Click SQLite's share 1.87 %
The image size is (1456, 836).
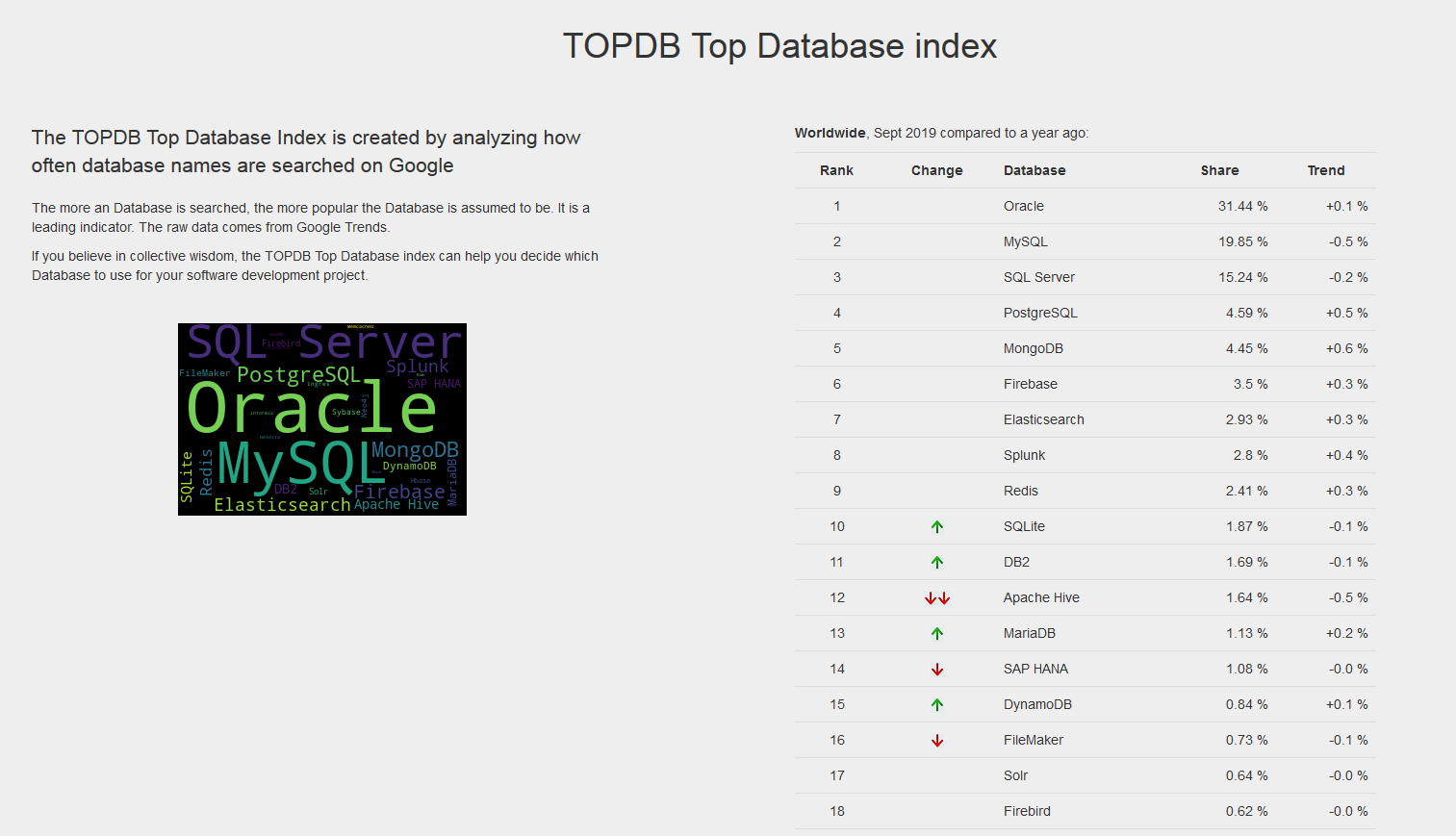click(1247, 526)
